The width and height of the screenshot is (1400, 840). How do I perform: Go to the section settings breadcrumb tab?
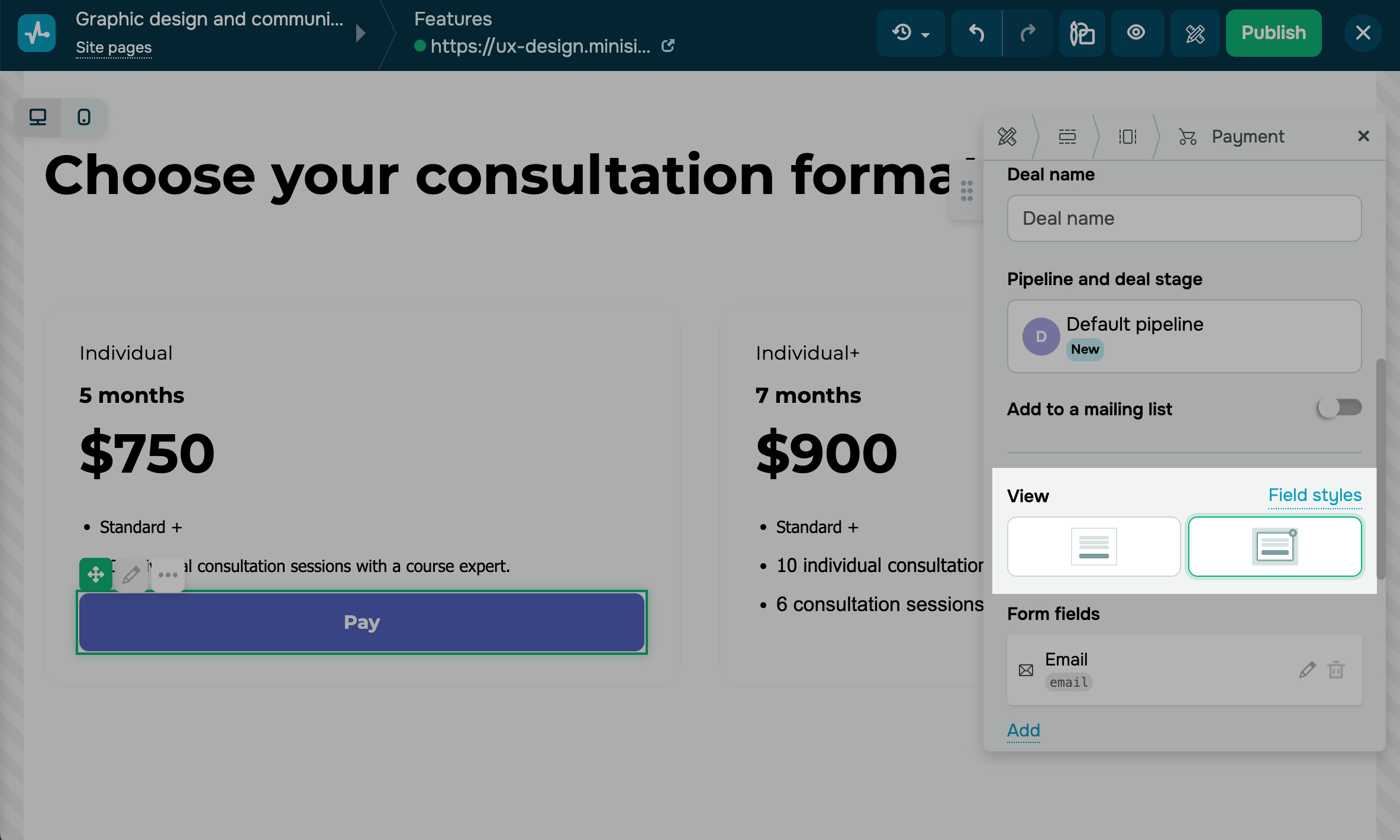(1067, 137)
